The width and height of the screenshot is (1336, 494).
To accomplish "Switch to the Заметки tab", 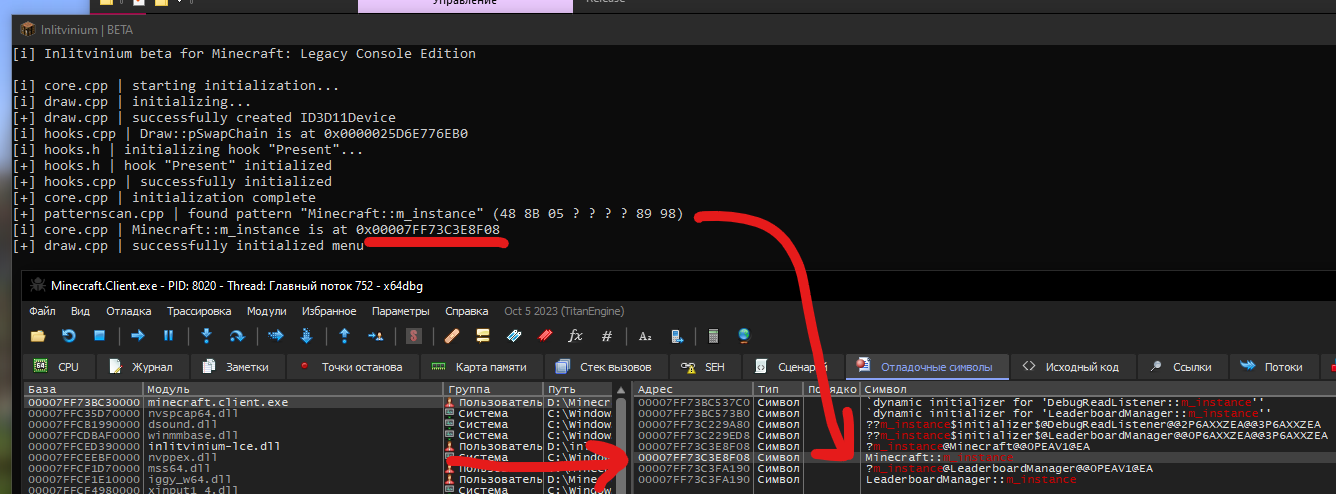I will (x=239, y=367).
